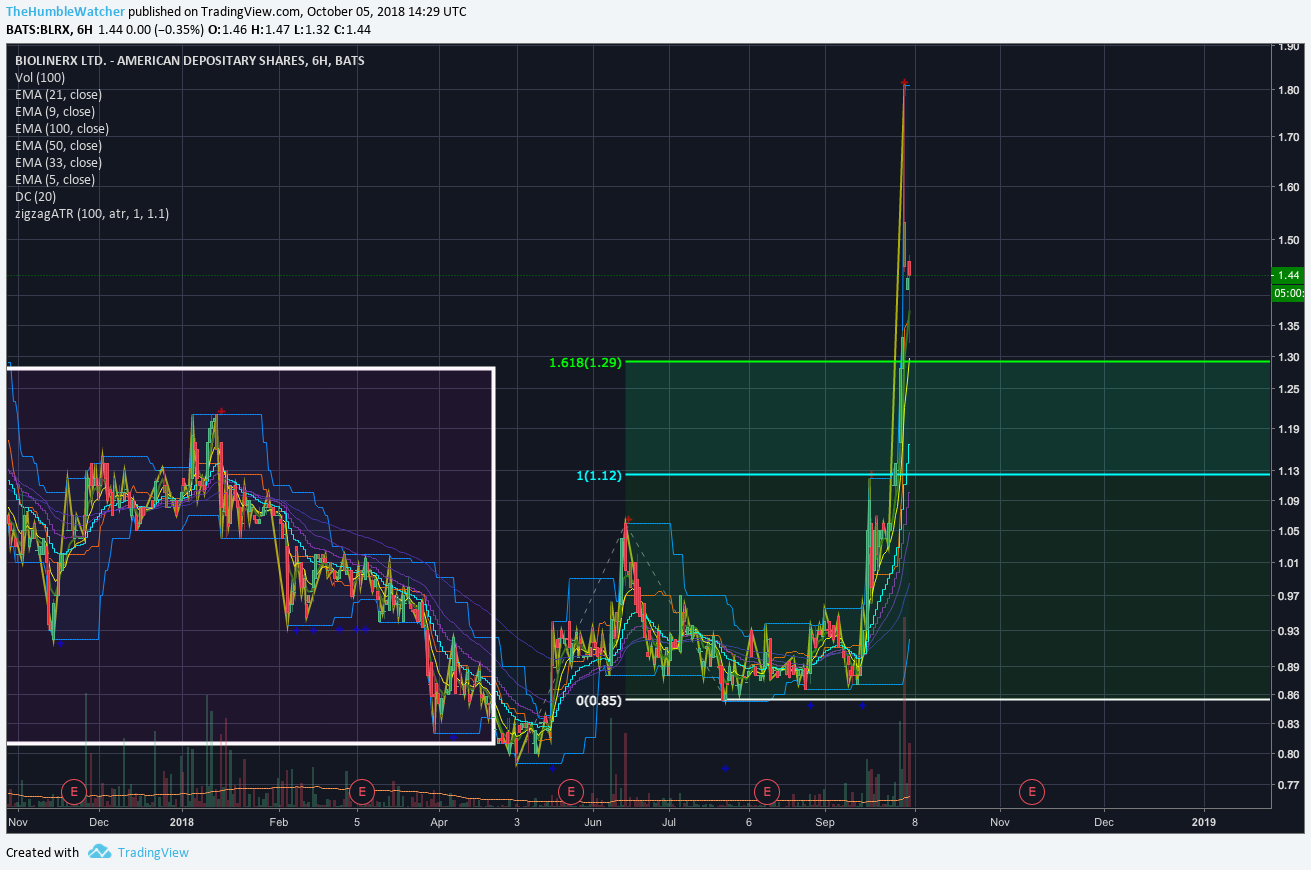Click the 0.77 price axis label
1311x870 pixels.
1288,786
